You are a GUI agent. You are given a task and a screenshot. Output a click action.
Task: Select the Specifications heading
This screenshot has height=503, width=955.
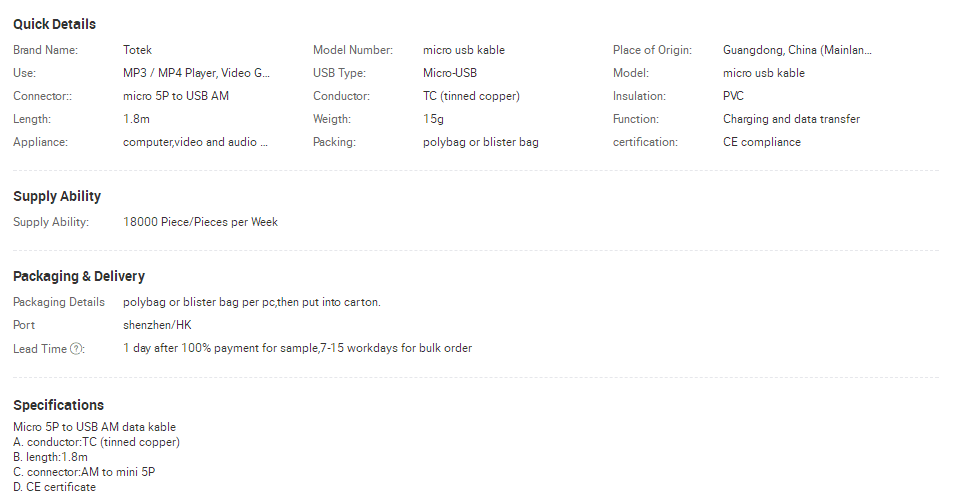(x=58, y=405)
